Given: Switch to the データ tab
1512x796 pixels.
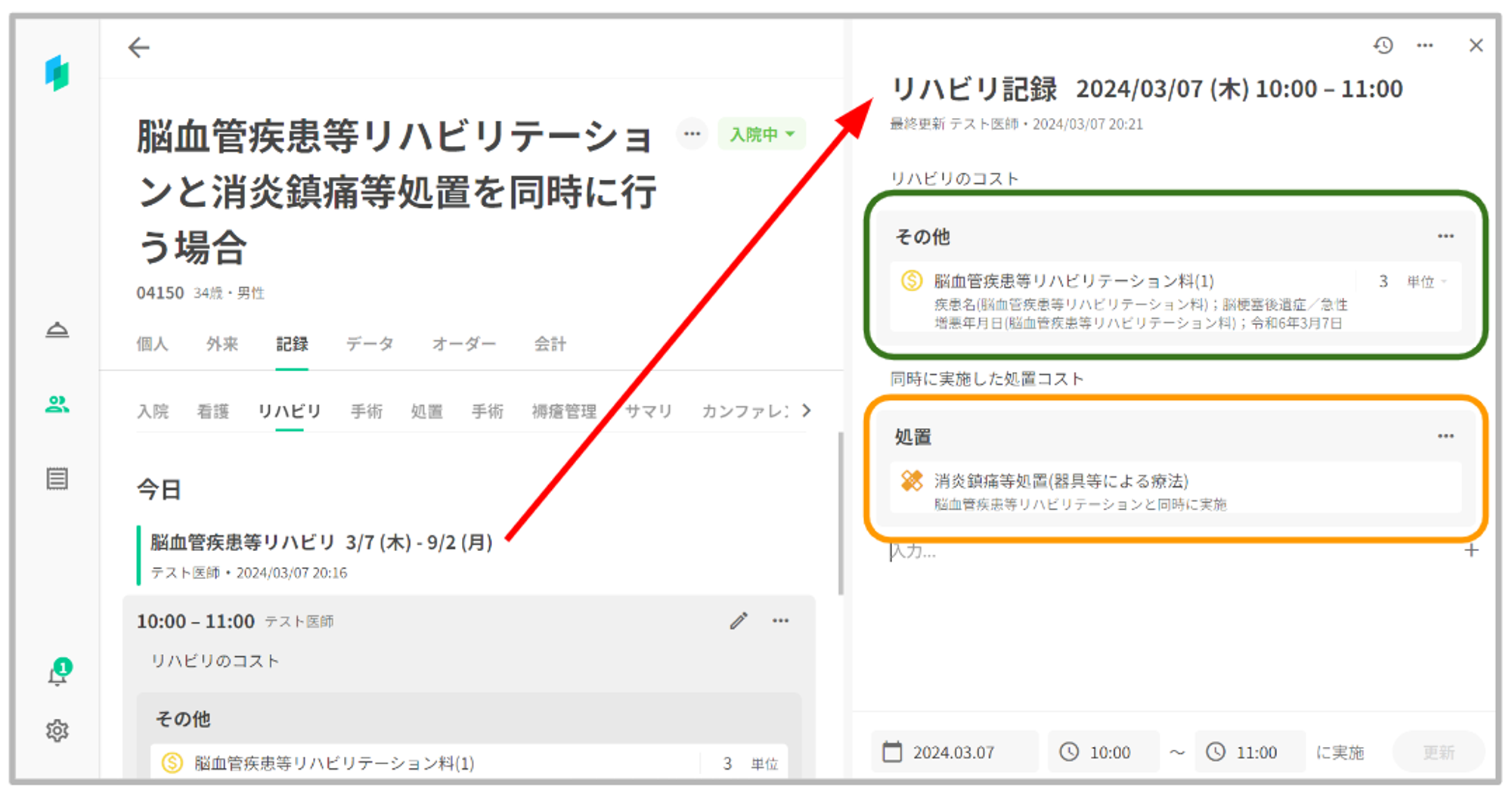Looking at the screenshot, I should click(370, 344).
